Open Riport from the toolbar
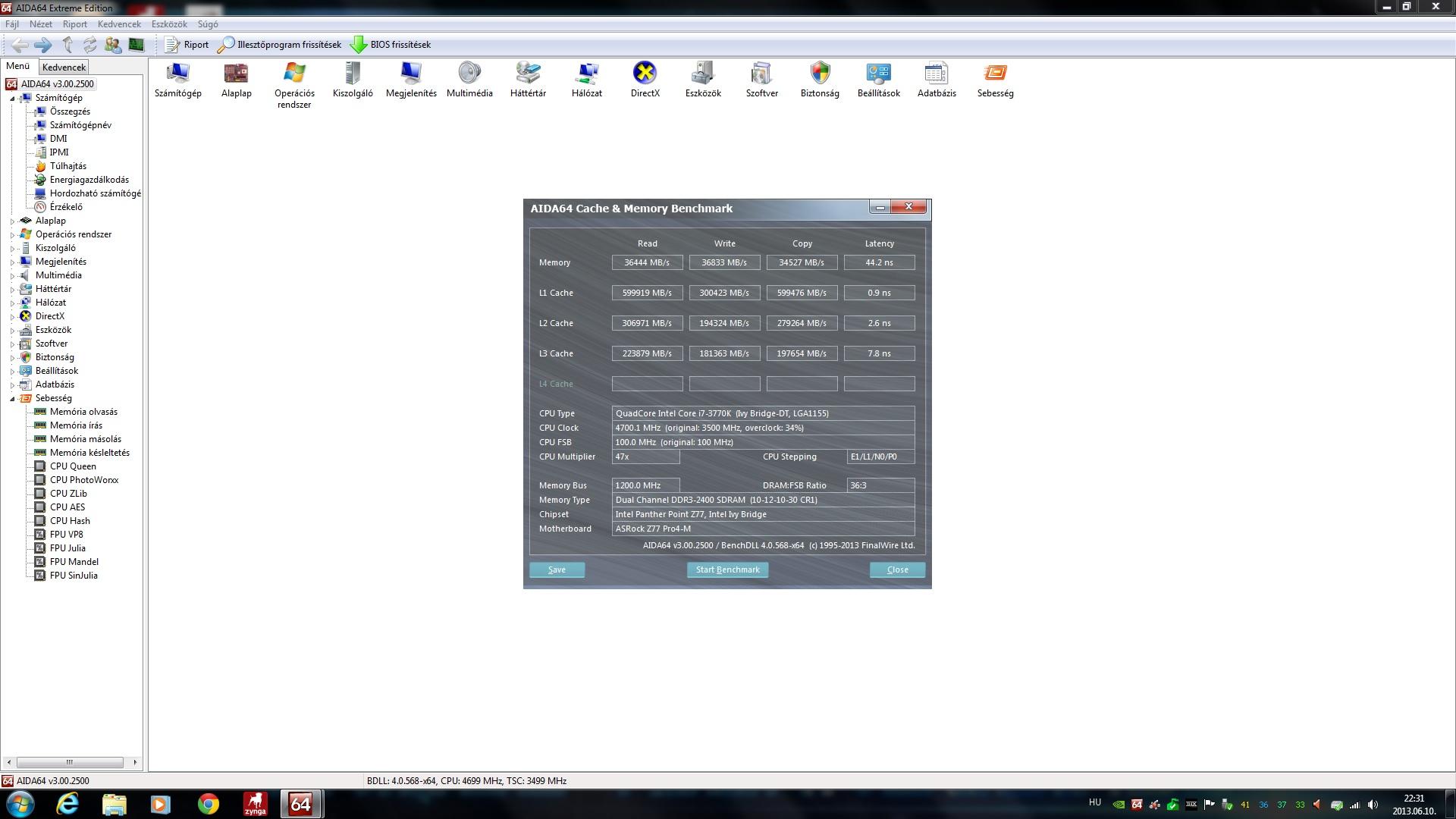This screenshot has width=1456, height=819. pyautogui.click(x=187, y=45)
